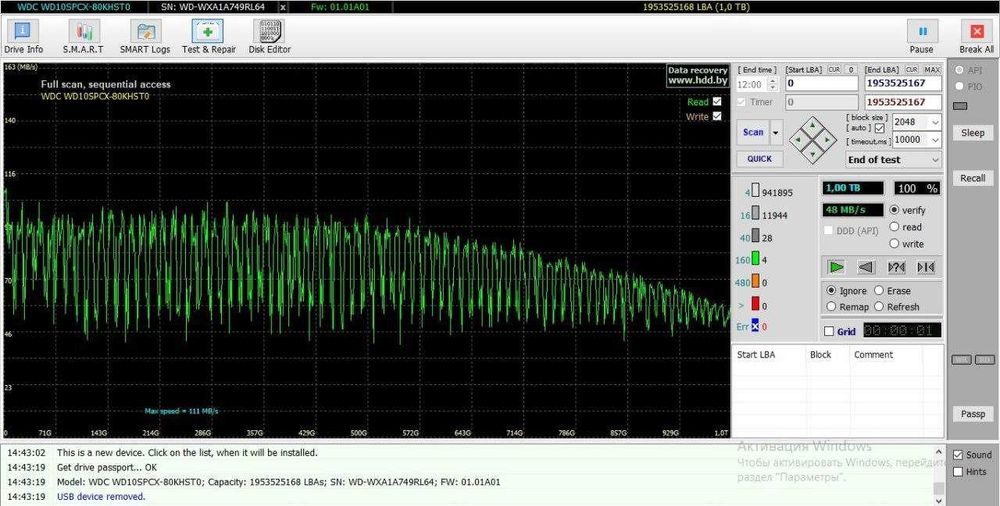Viewport: 1000px width, 506px height.
Task: Open the Drive Info panel
Action: pos(23,37)
